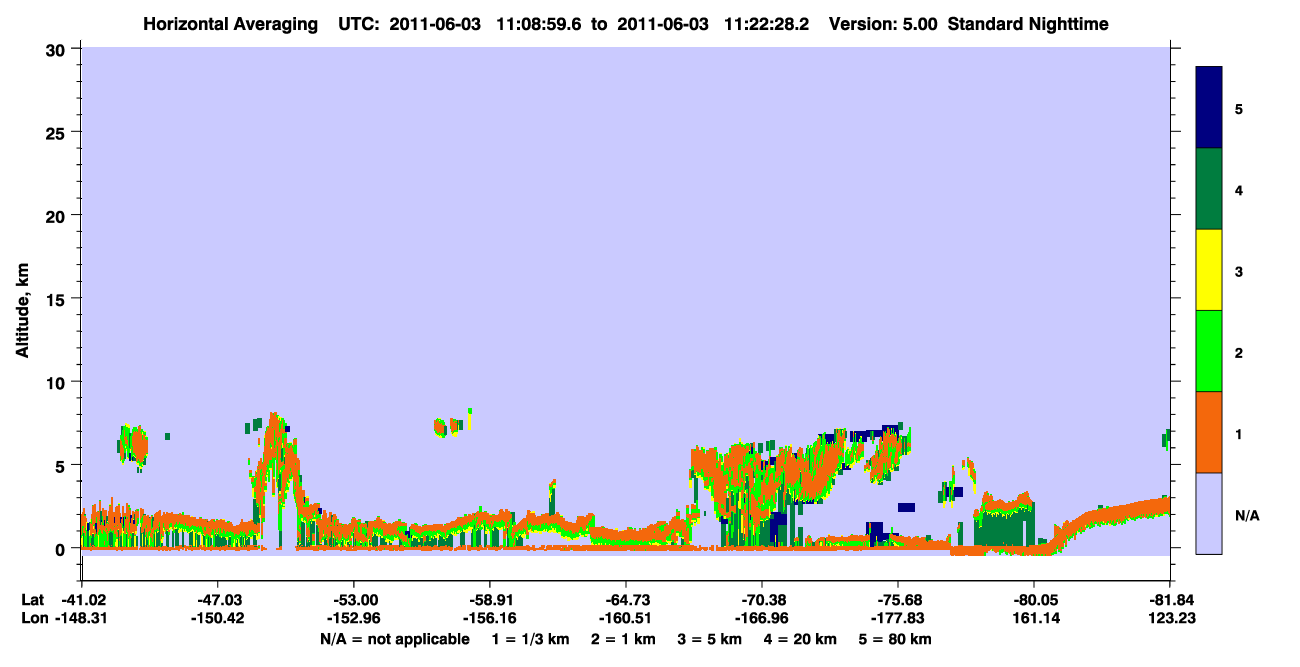Click the latitude value -47.03

click(217, 600)
